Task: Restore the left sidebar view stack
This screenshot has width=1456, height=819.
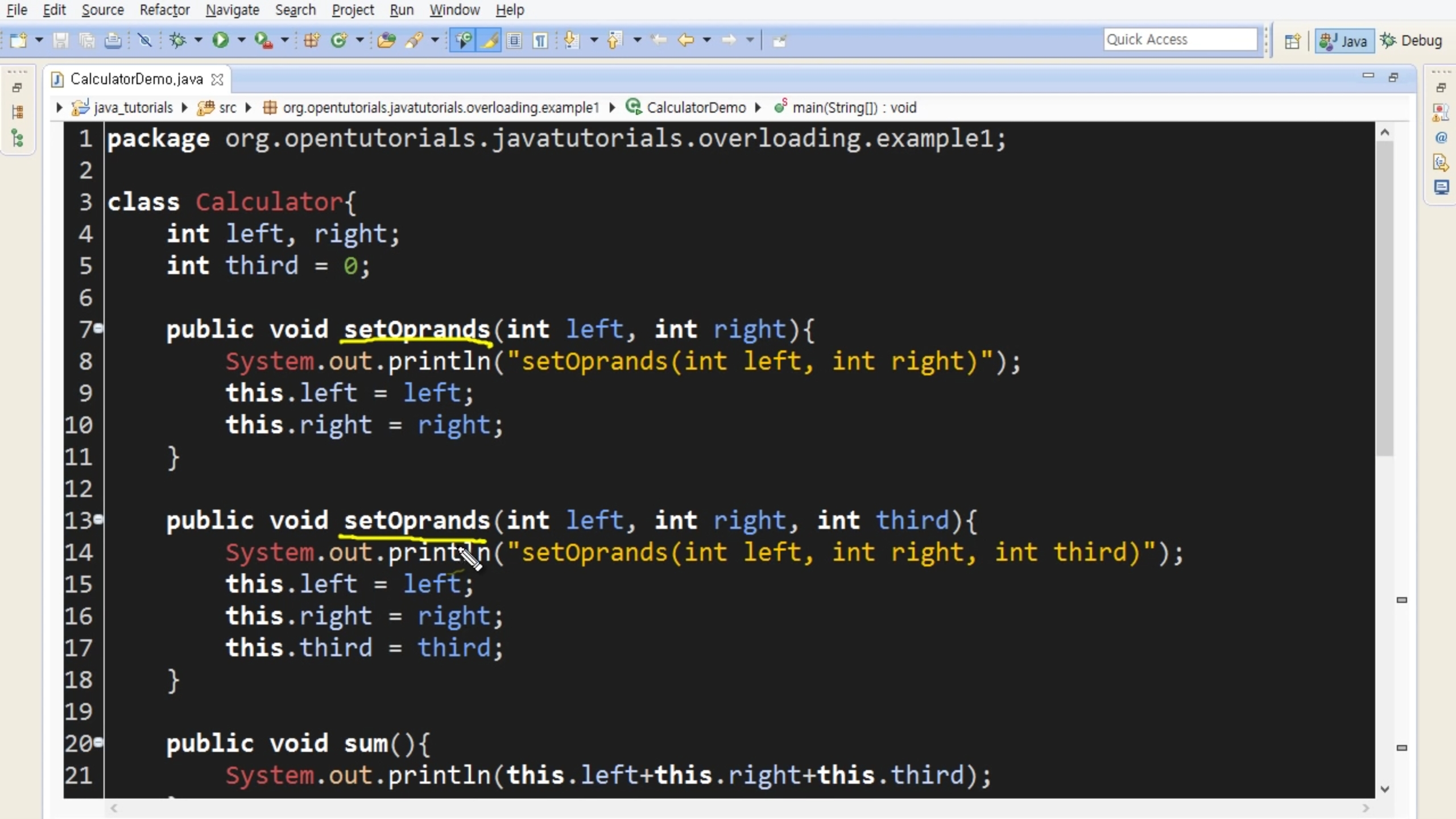Action: [17, 88]
